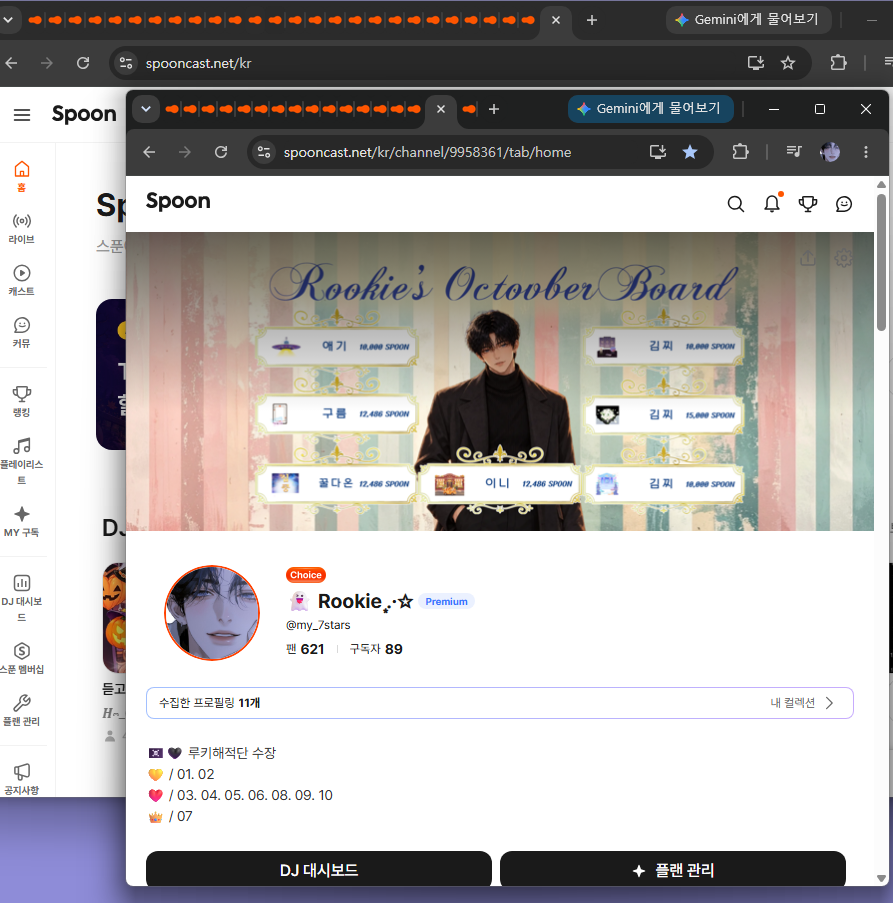Click the Rookie profile picture
The image size is (893, 903).
[x=212, y=613]
